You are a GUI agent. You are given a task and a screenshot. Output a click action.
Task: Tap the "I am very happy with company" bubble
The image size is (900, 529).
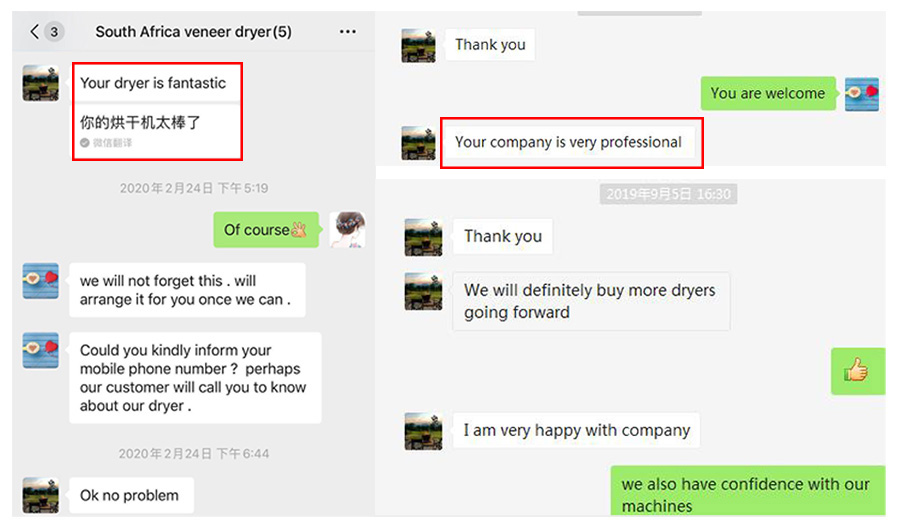(x=576, y=430)
